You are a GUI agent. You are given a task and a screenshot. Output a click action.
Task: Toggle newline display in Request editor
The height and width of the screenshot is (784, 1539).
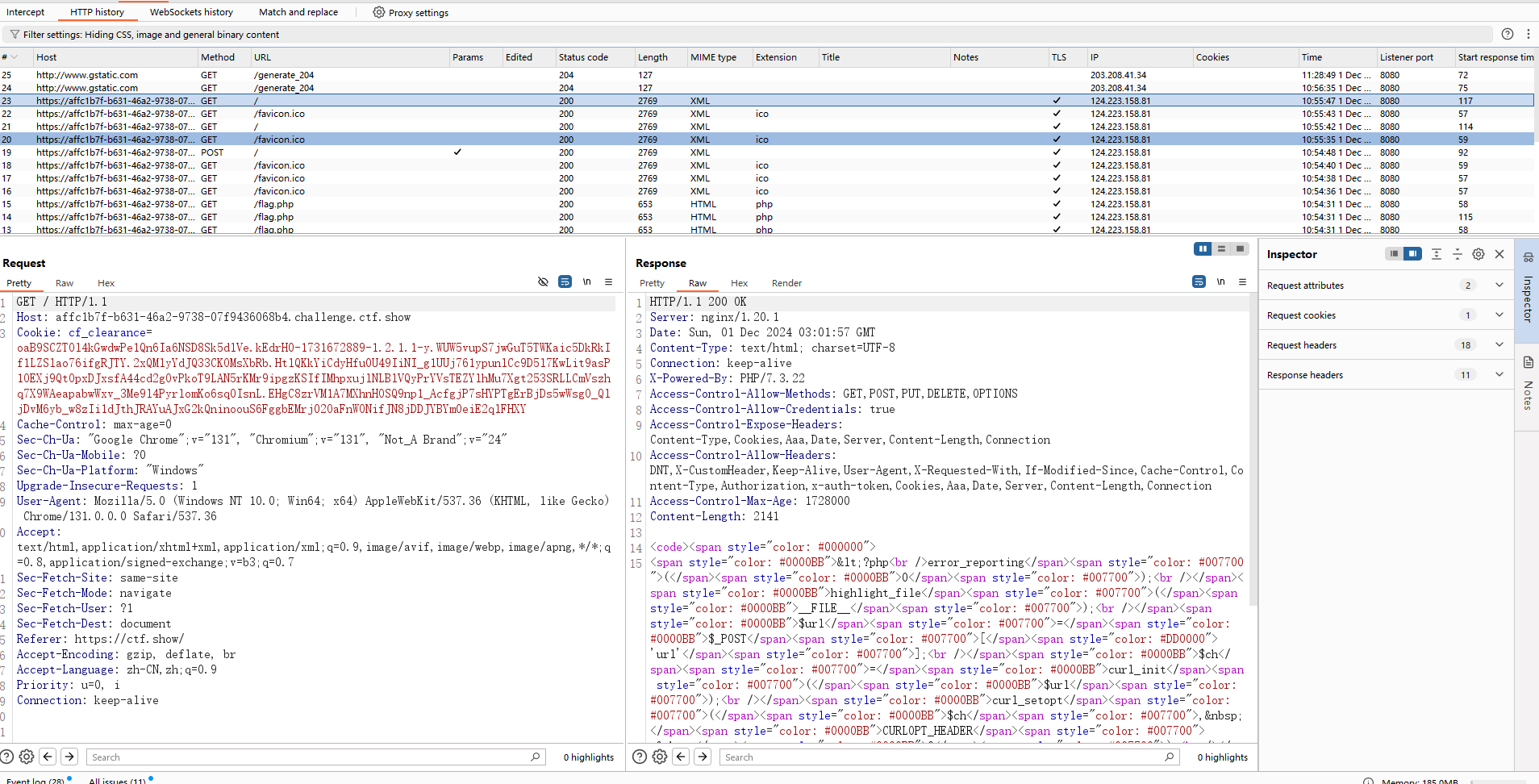(x=587, y=281)
